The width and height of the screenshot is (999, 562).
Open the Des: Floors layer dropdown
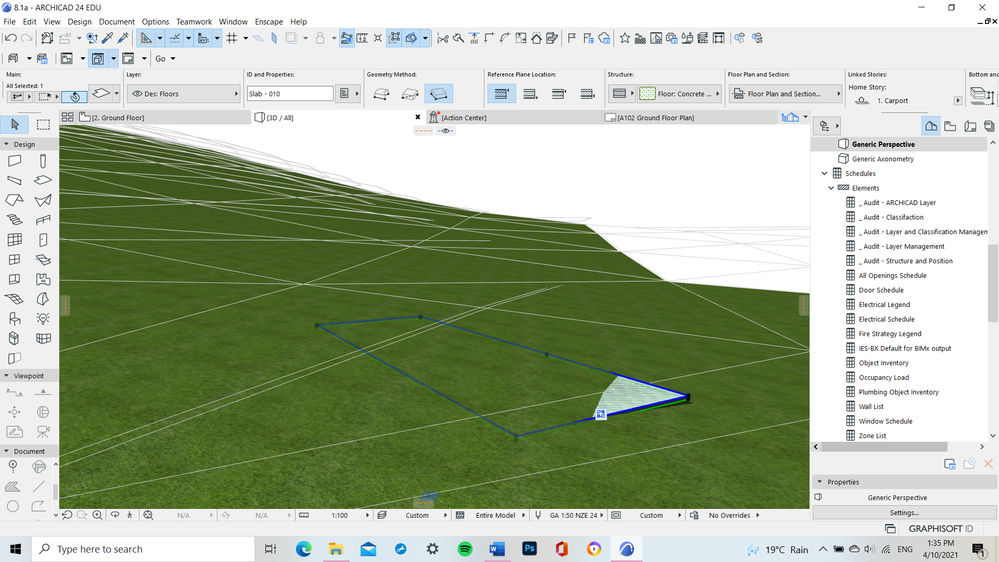pyautogui.click(x=183, y=94)
